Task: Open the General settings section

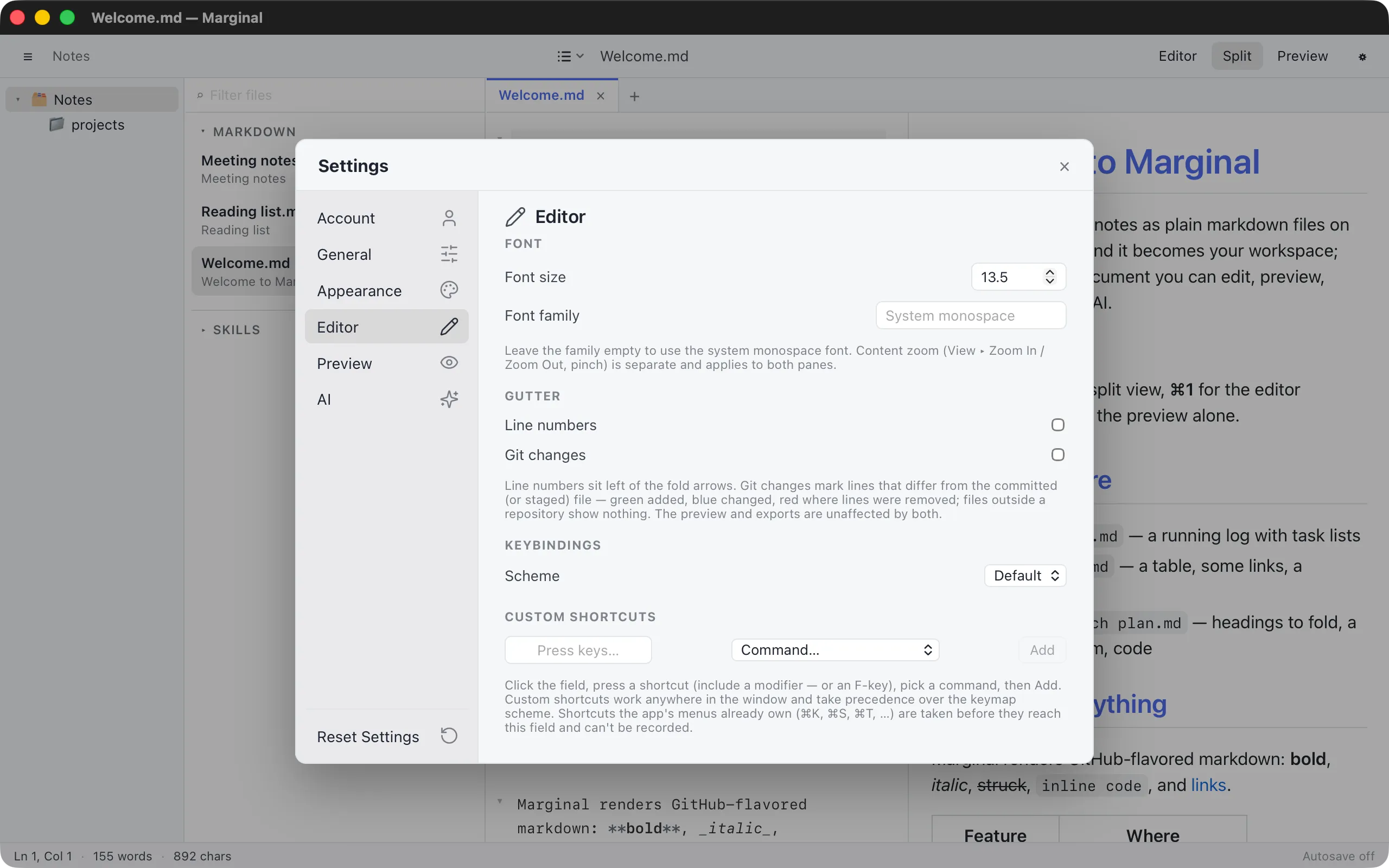Action: [386, 254]
